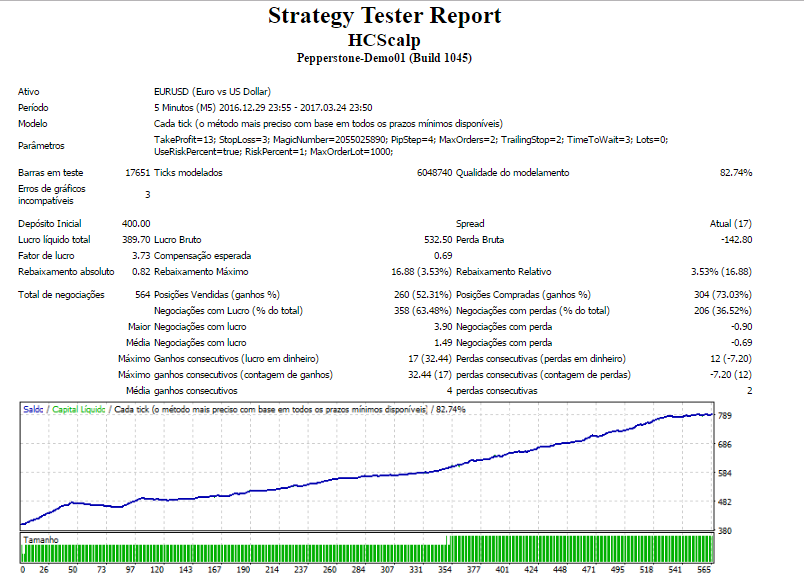The width and height of the screenshot is (804, 577).
Task: Select relative drawdown '3.53% (16.88)'
Action: click(x=721, y=272)
